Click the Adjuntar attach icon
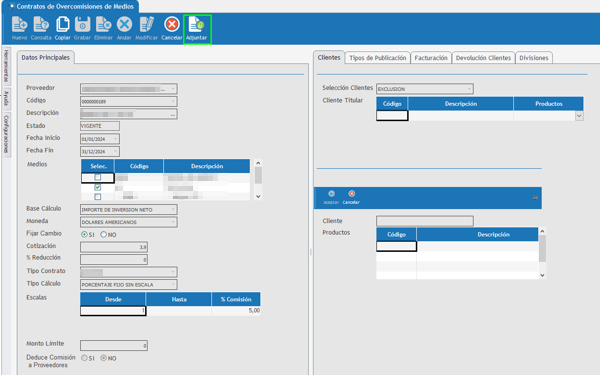600x375 pixels. 197,29
